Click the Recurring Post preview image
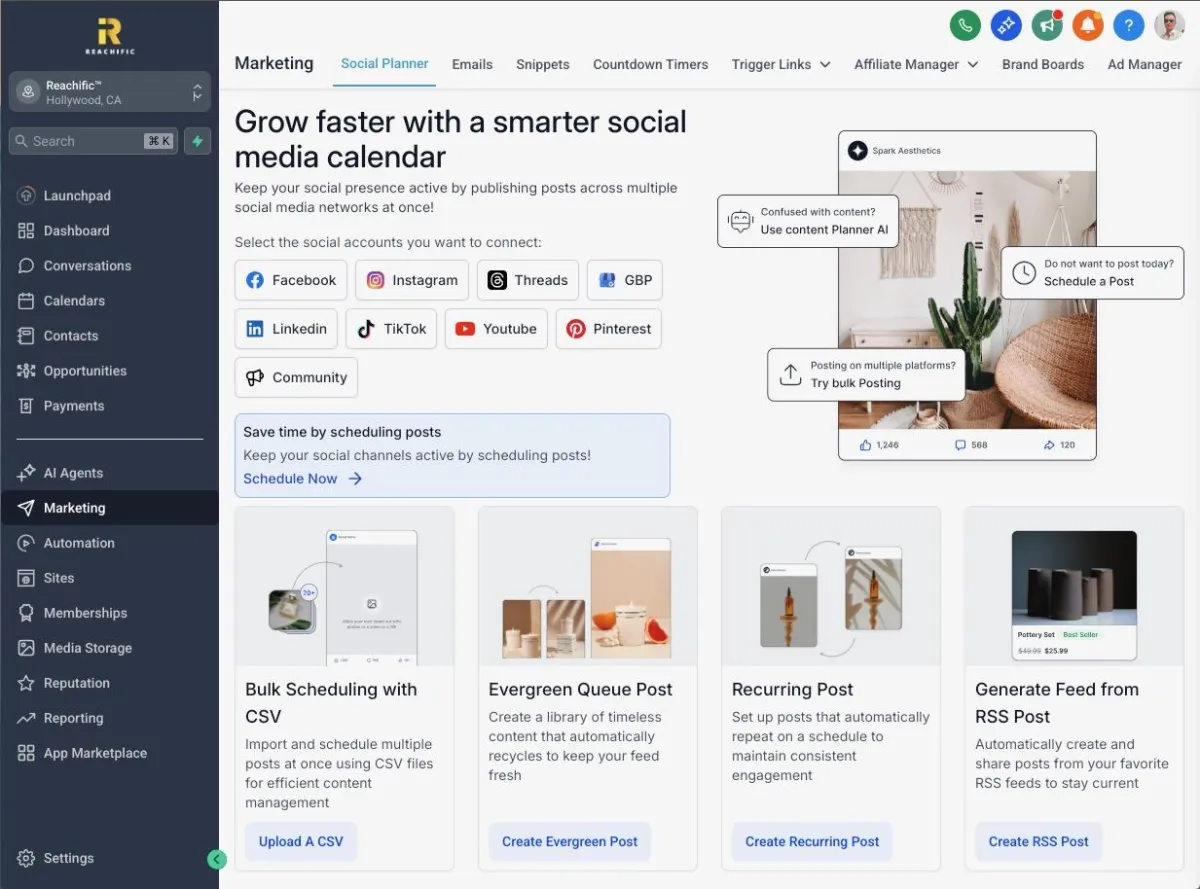 [831, 587]
